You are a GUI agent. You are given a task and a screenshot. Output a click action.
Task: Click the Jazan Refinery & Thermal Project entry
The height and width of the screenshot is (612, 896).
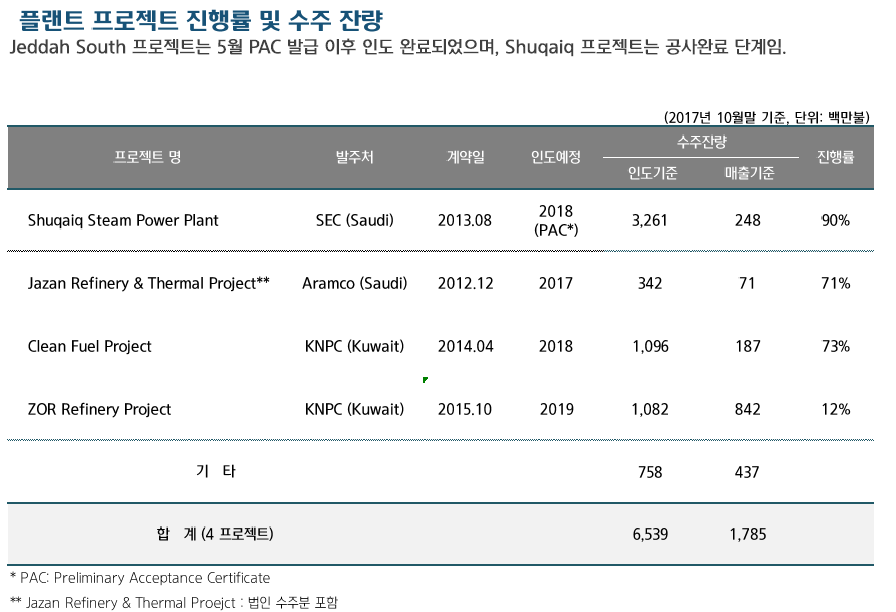click(150, 283)
